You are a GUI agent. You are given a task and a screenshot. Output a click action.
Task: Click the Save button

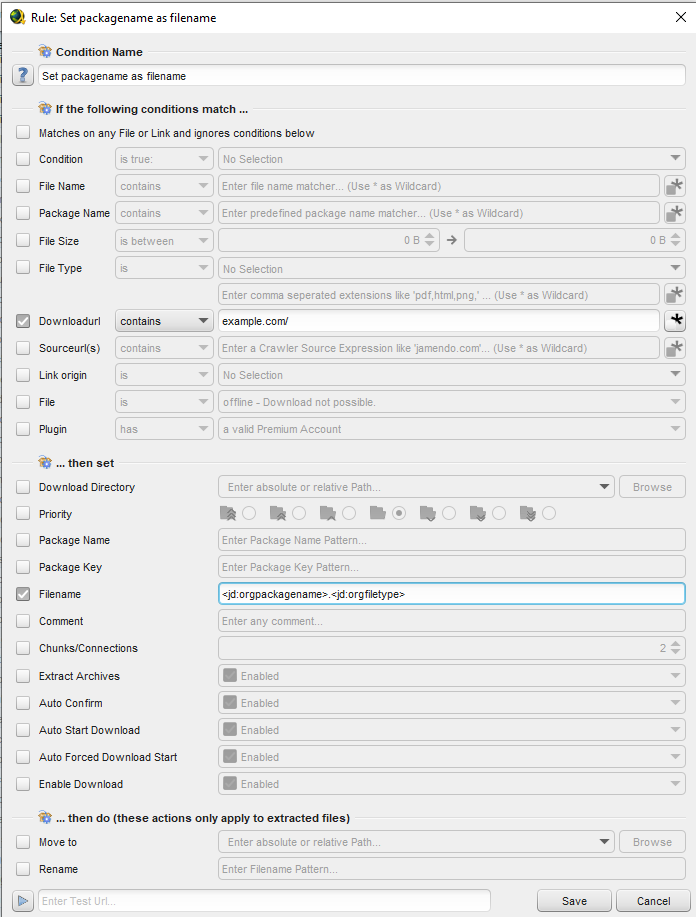click(574, 901)
